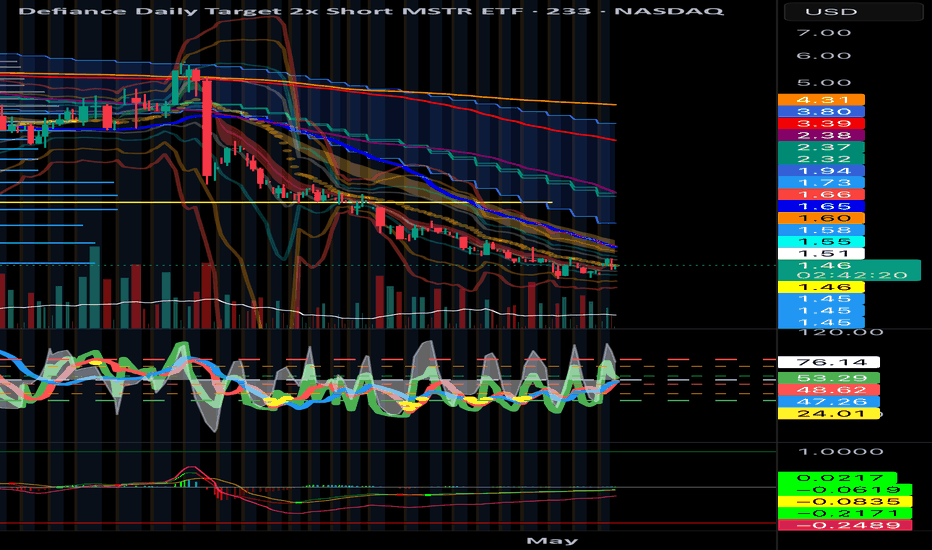The image size is (932, 550).
Task: Select the red 3.39 price label
Action: (x=821, y=124)
